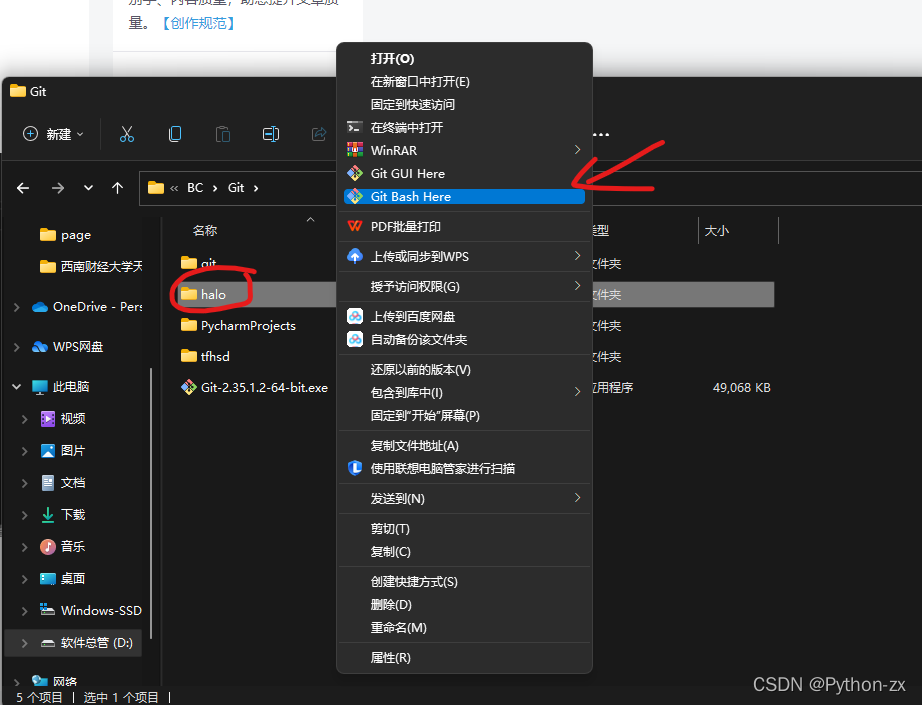Expand WPS网盘 tree node
This screenshot has width=922, height=705.
(16, 347)
